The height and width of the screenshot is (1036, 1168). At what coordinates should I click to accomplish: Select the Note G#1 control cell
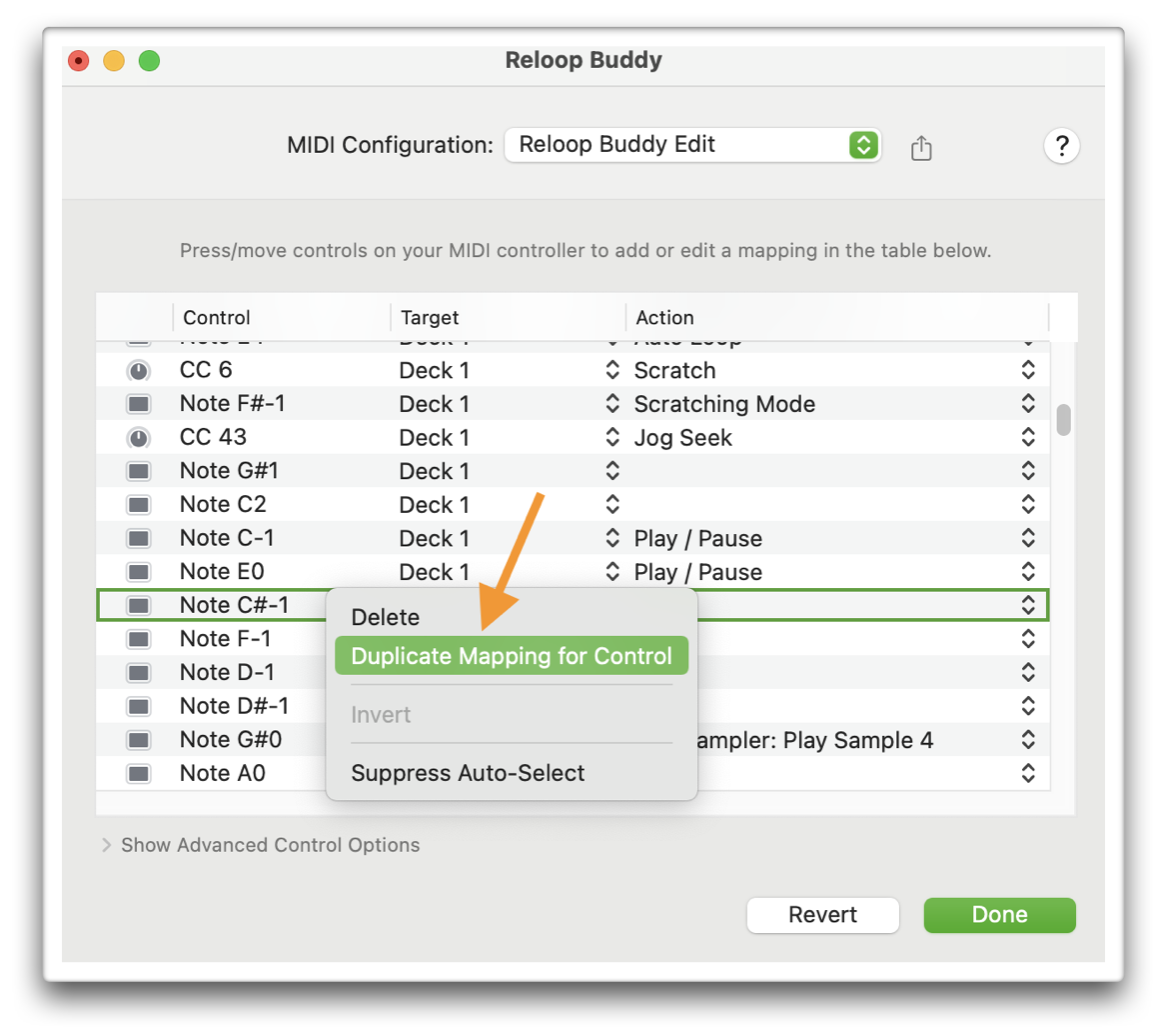(229, 471)
